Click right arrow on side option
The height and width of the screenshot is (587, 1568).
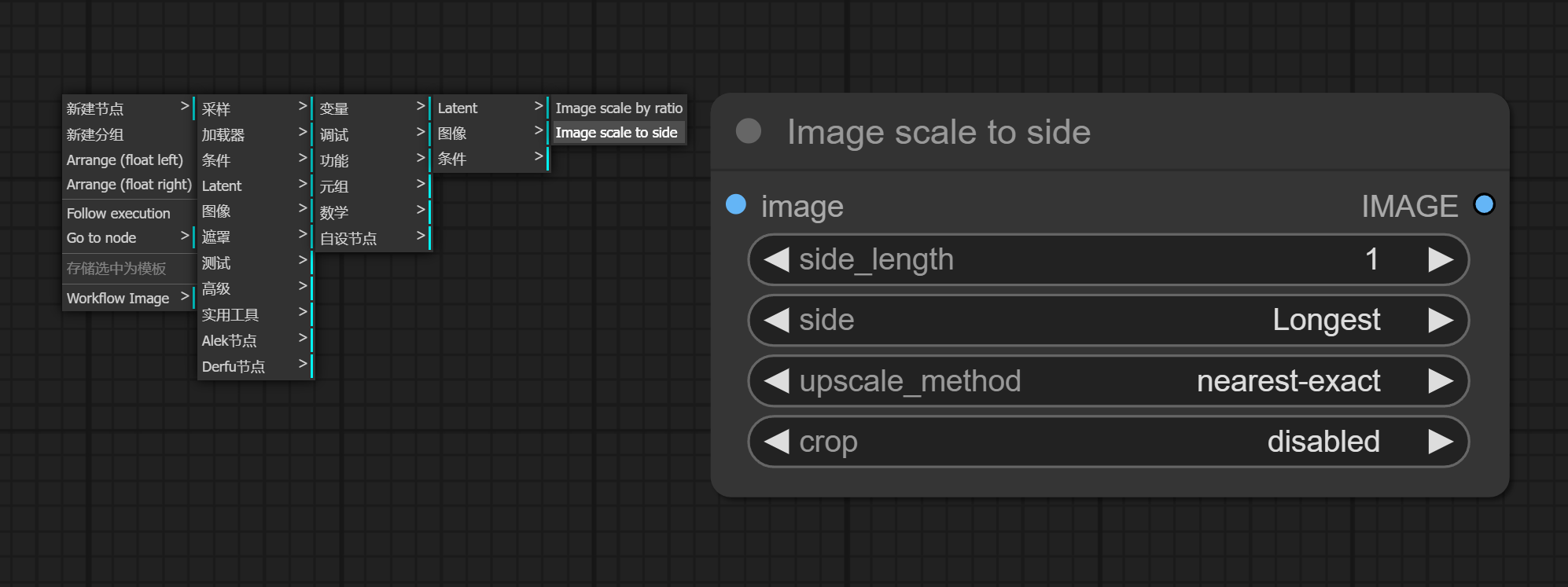[1440, 320]
